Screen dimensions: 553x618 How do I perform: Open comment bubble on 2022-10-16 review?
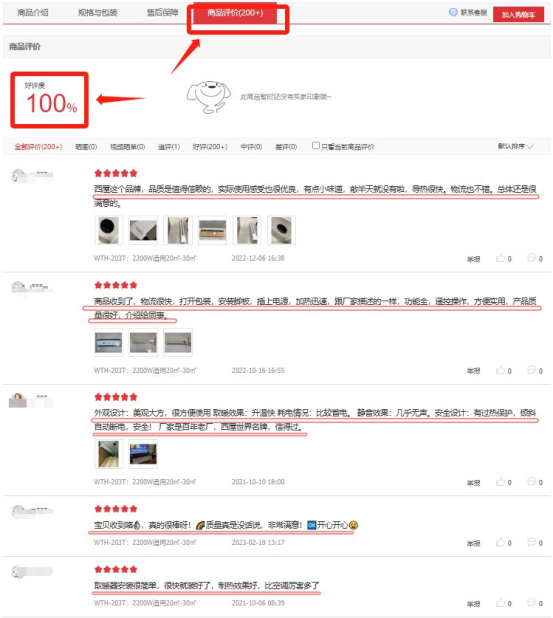click(x=531, y=370)
